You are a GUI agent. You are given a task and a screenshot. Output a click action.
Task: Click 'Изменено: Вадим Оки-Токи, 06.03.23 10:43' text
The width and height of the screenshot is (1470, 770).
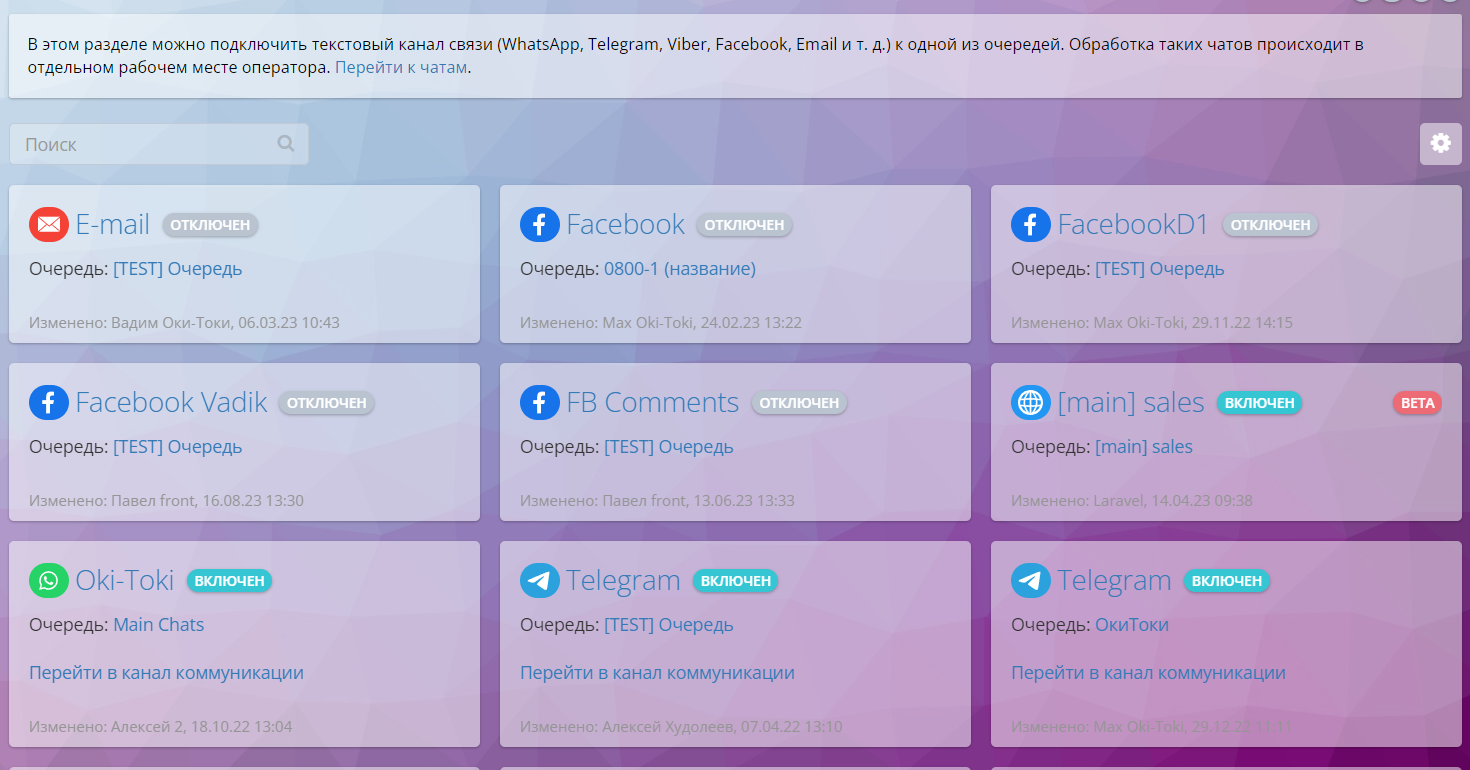point(185,322)
